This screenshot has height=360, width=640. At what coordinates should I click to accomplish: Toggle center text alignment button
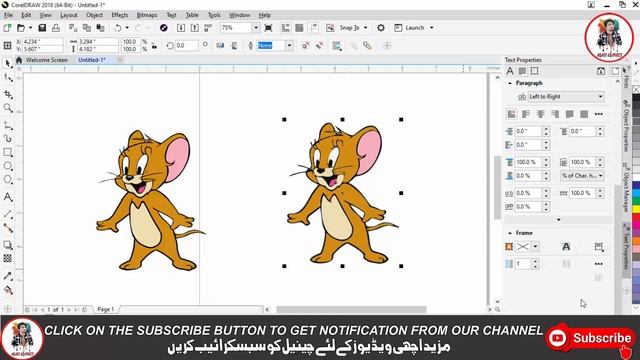tap(540, 114)
